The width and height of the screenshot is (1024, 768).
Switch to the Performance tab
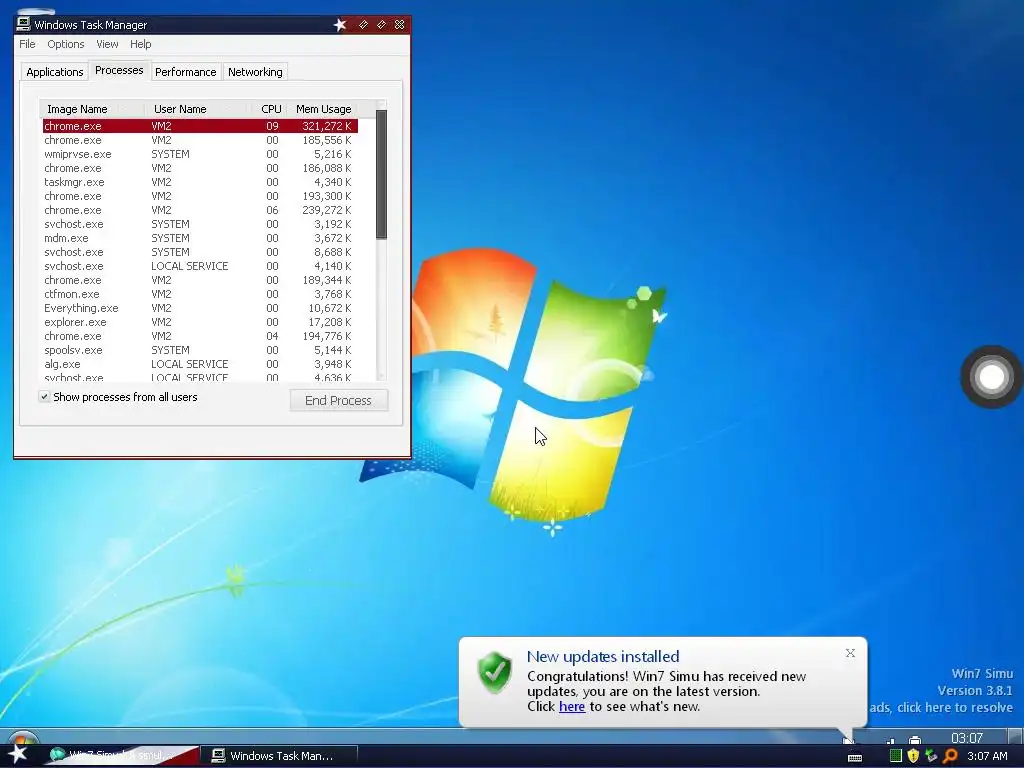coord(185,72)
